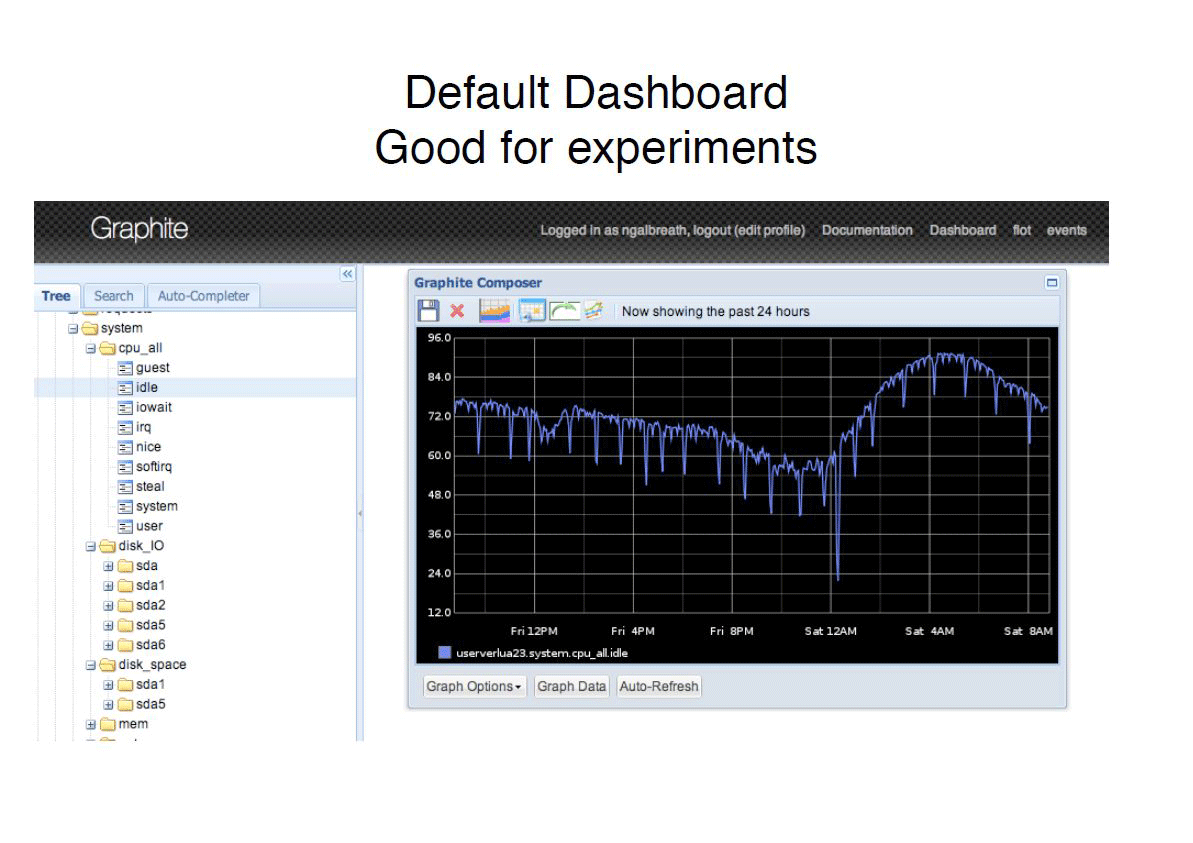Expand the sda5 node under disk_IO
This screenshot has width=1193, height=843.
[x=108, y=625]
